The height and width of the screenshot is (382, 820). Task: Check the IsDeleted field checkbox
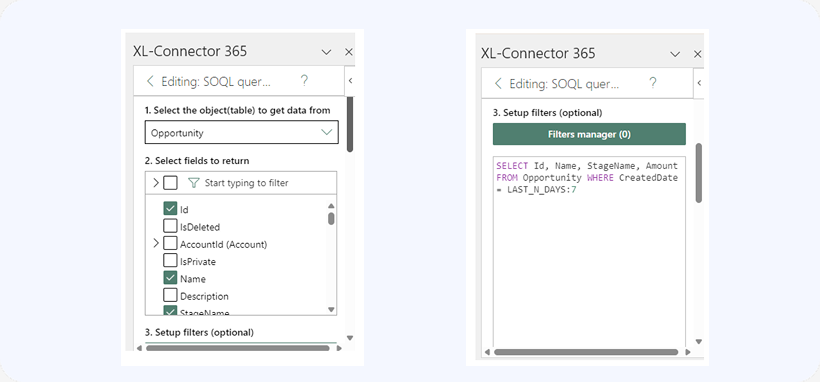point(170,226)
